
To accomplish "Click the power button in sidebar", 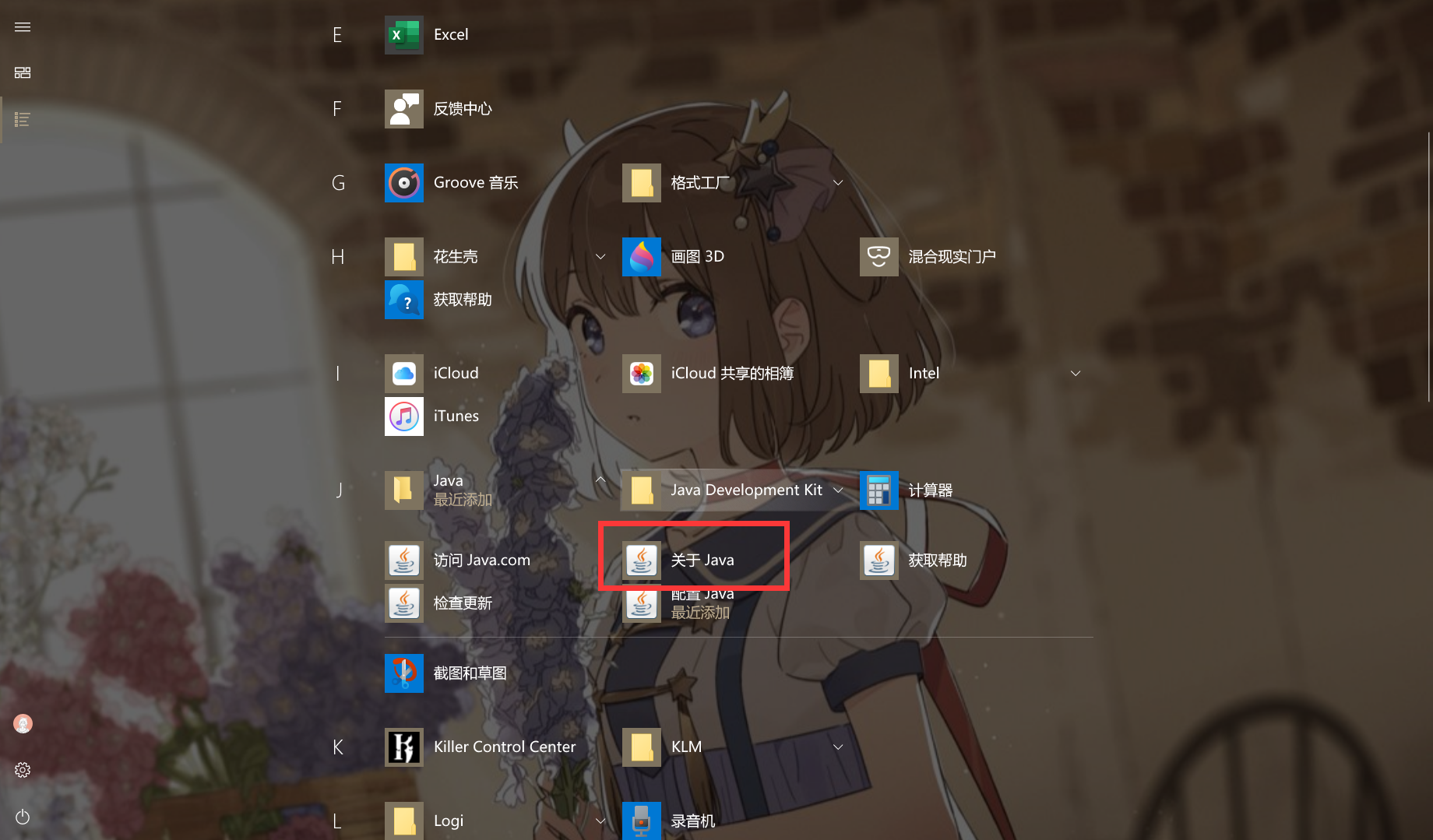I will [23, 817].
